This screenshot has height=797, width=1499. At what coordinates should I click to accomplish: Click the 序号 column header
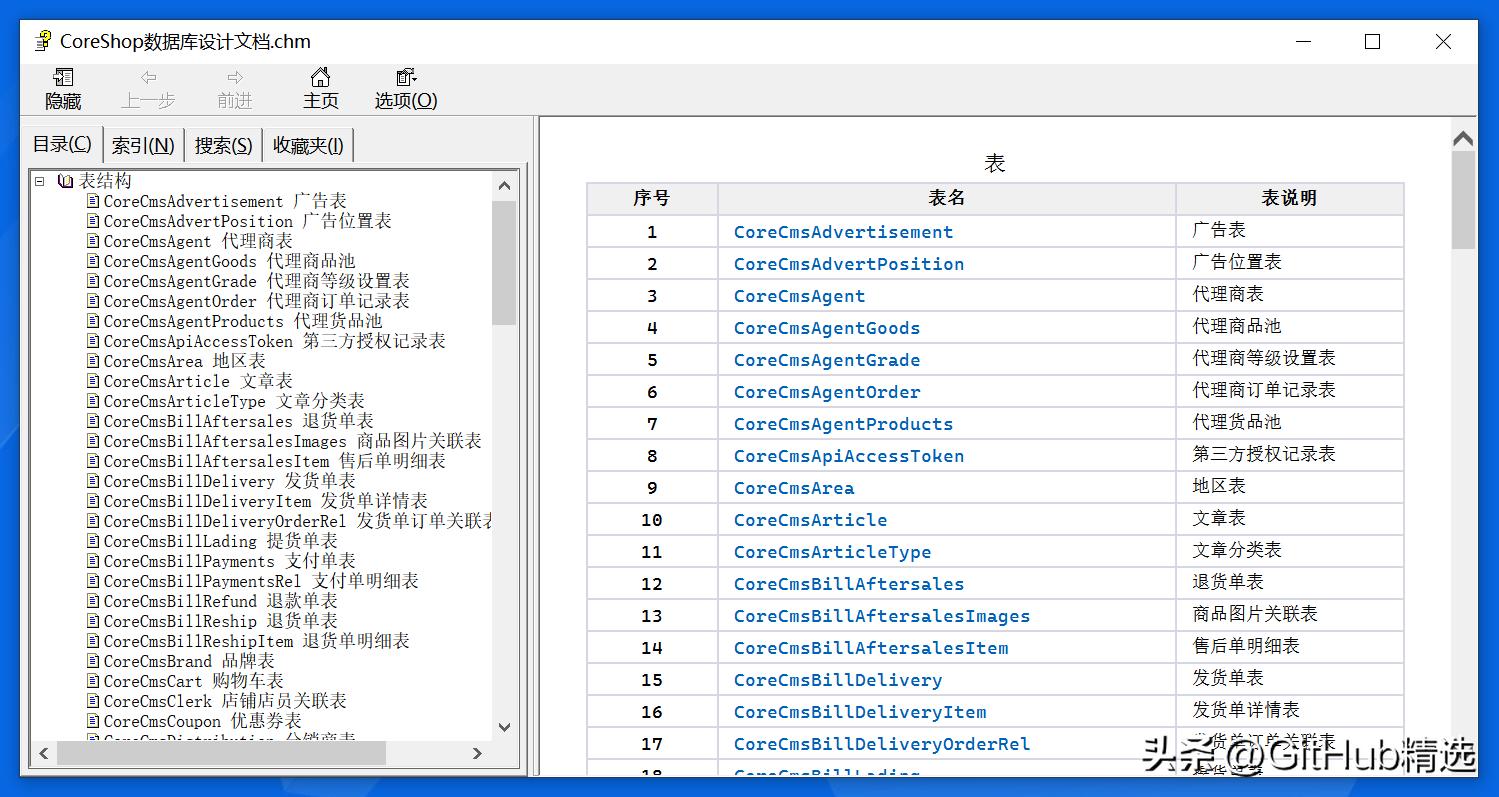(x=651, y=198)
